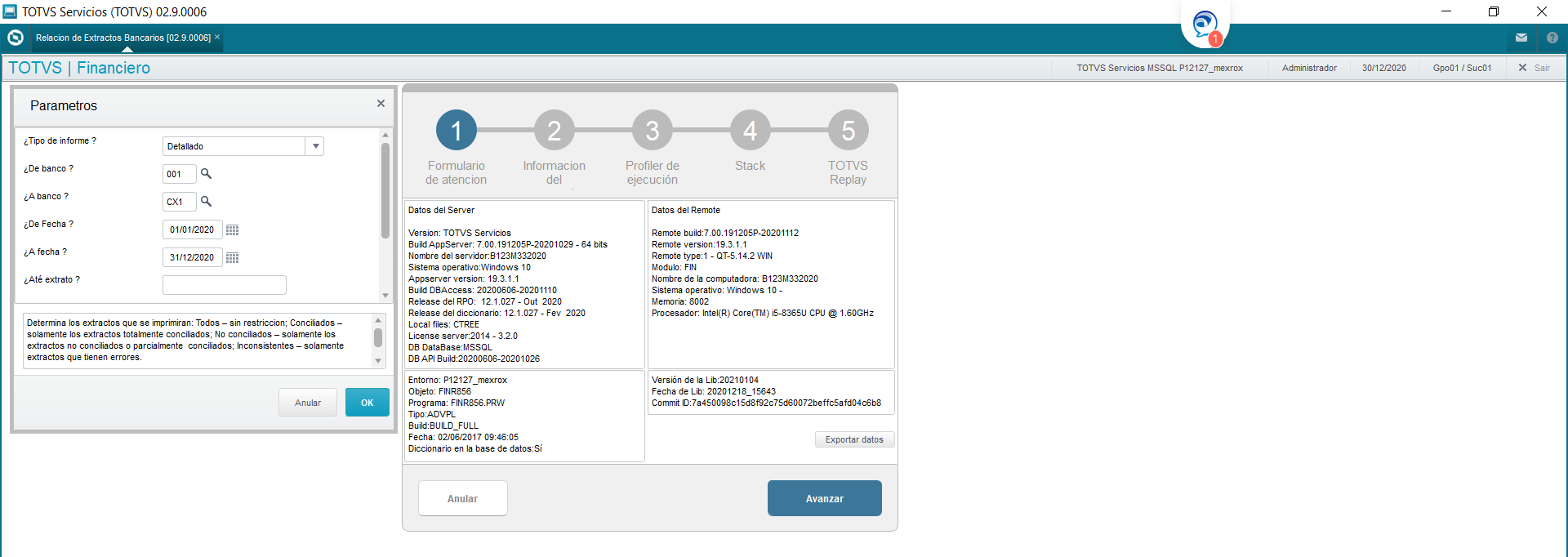Open calendar for A fecha field

coord(233,257)
